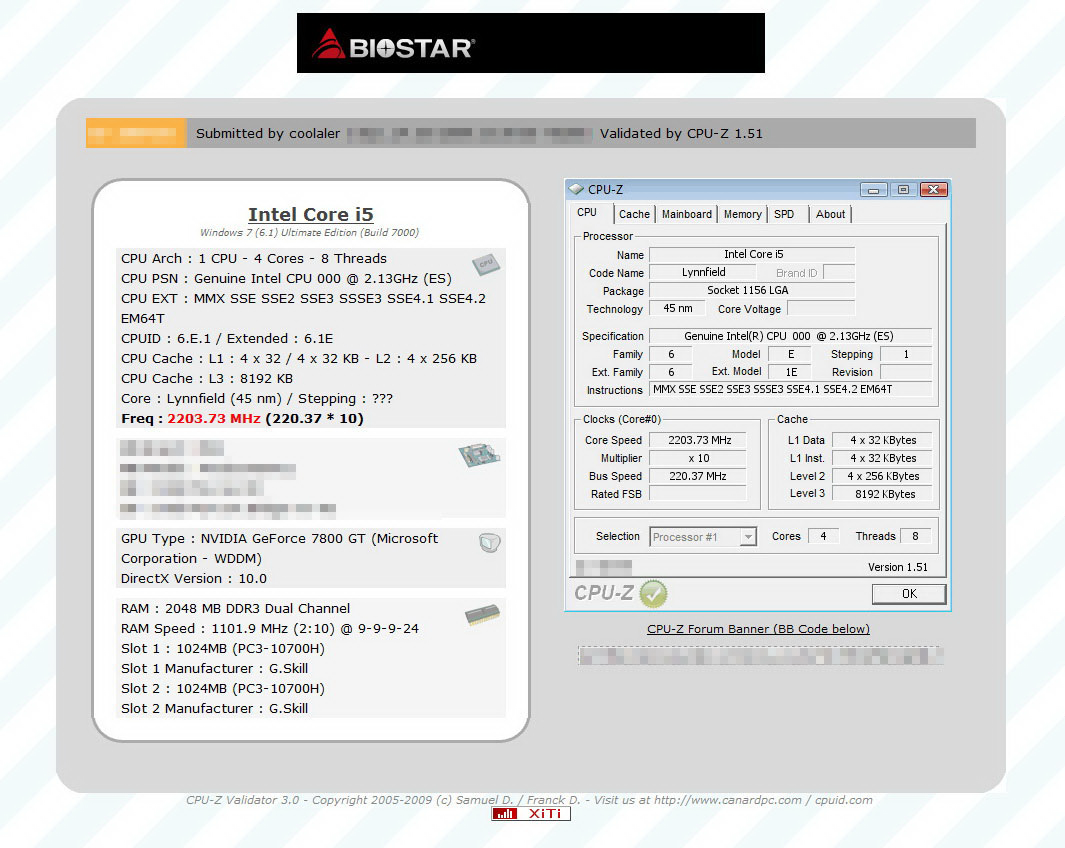Open the CPU-Z Forum Banner link
The width and height of the screenshot is (1065, 848).
coord(758,629)
